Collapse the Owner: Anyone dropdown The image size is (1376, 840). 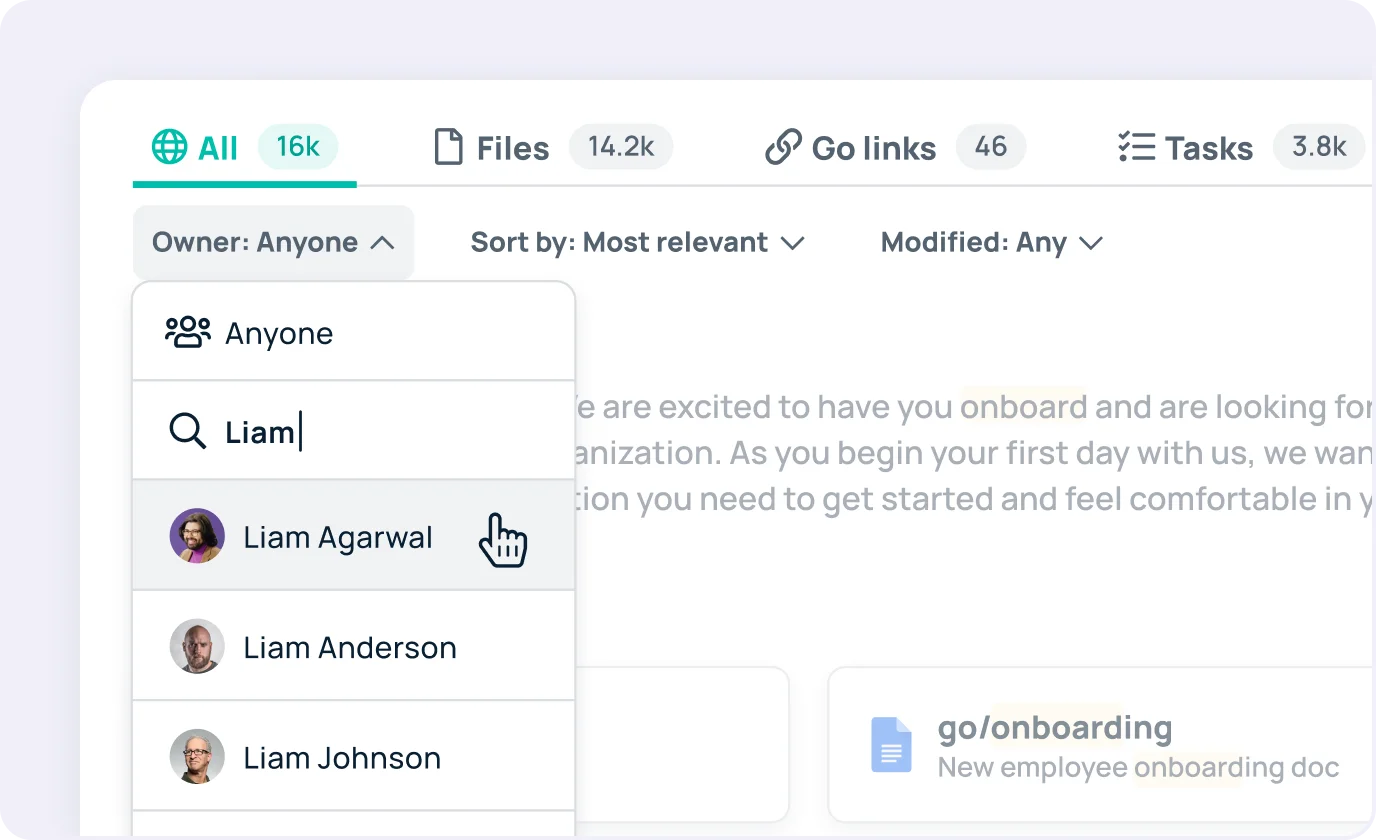click(x=273, y=243)
